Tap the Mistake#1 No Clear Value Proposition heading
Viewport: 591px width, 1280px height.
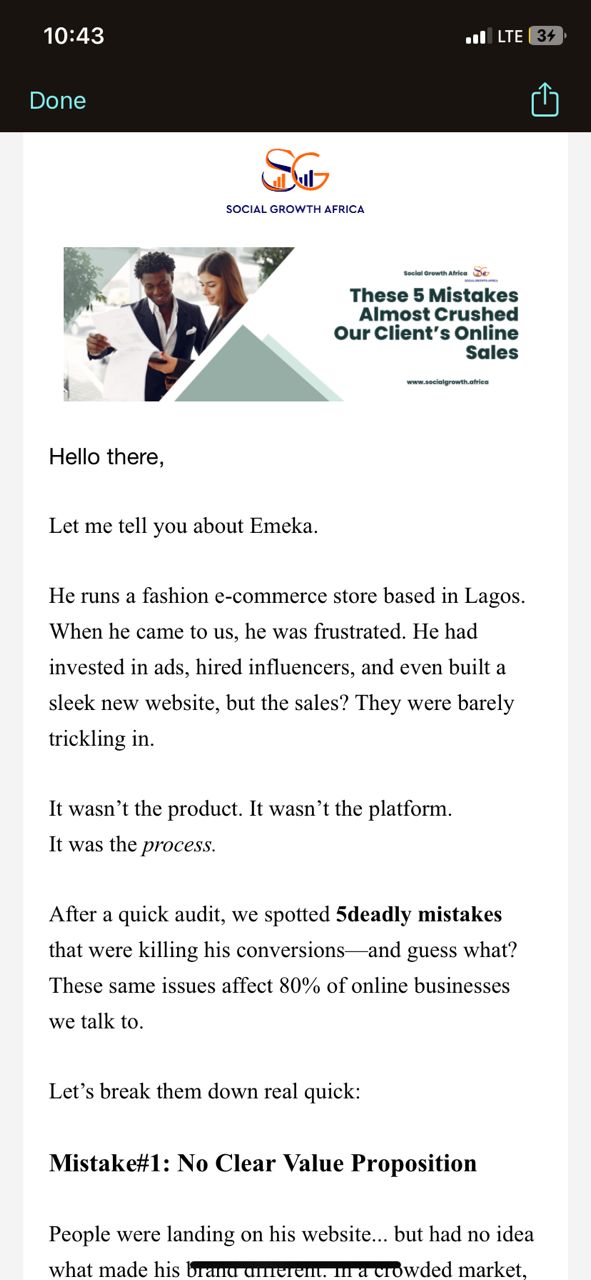pos(263,1163)
